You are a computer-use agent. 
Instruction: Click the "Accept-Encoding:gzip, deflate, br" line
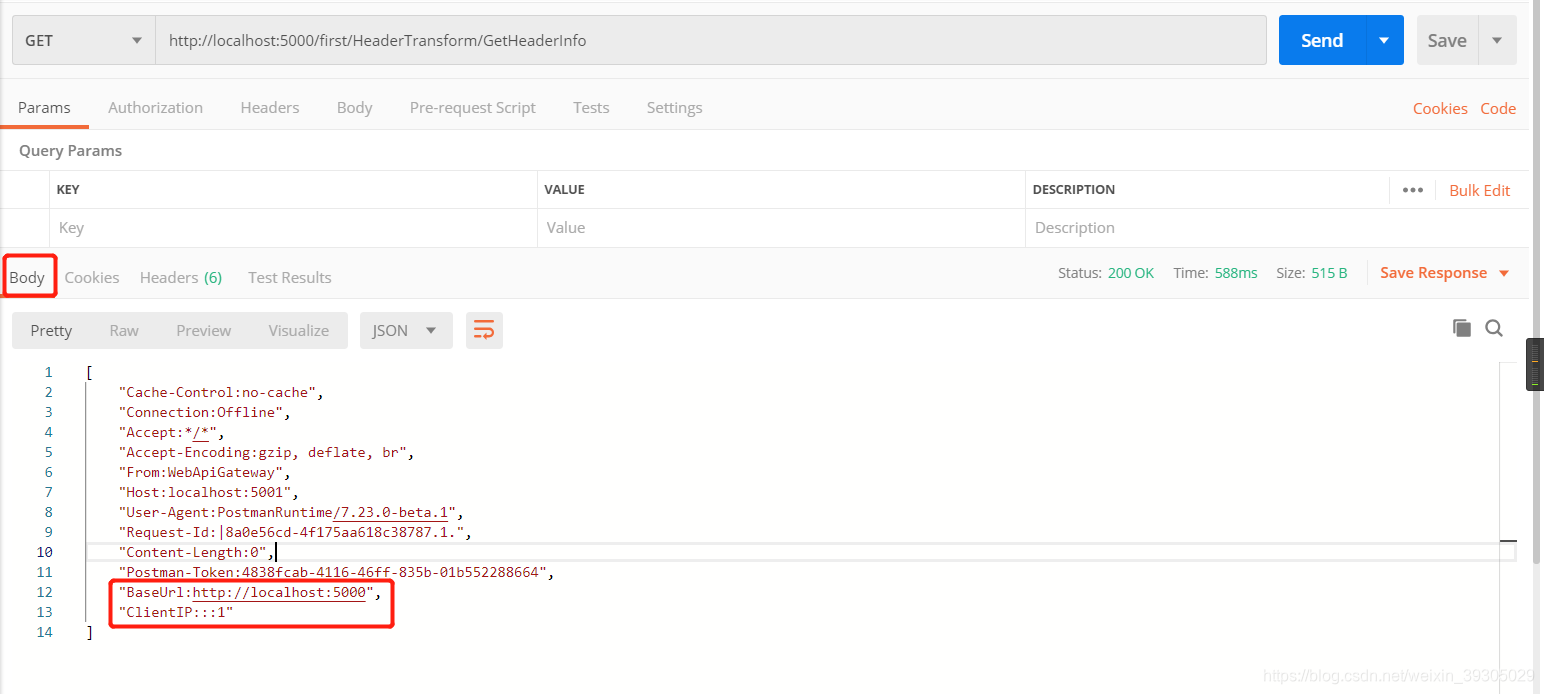click(266, 452)
